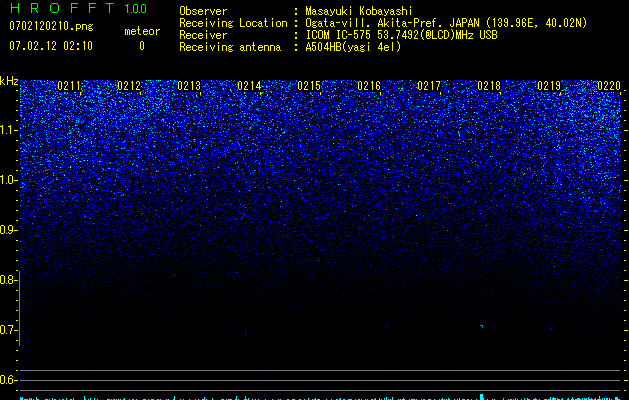Click the 'meteor' counter label
The height and width of the screenshot is (400, 629).
coord(142,31)
